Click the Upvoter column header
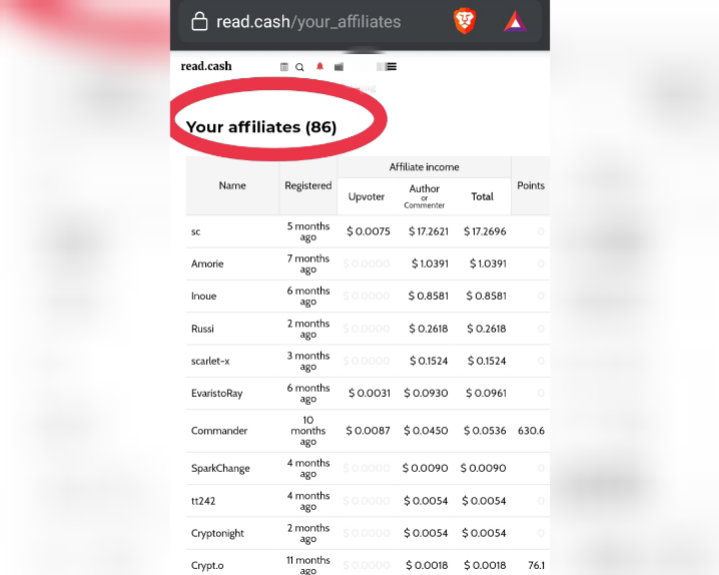This screenshot has width=719, height=575. (366, 197)
